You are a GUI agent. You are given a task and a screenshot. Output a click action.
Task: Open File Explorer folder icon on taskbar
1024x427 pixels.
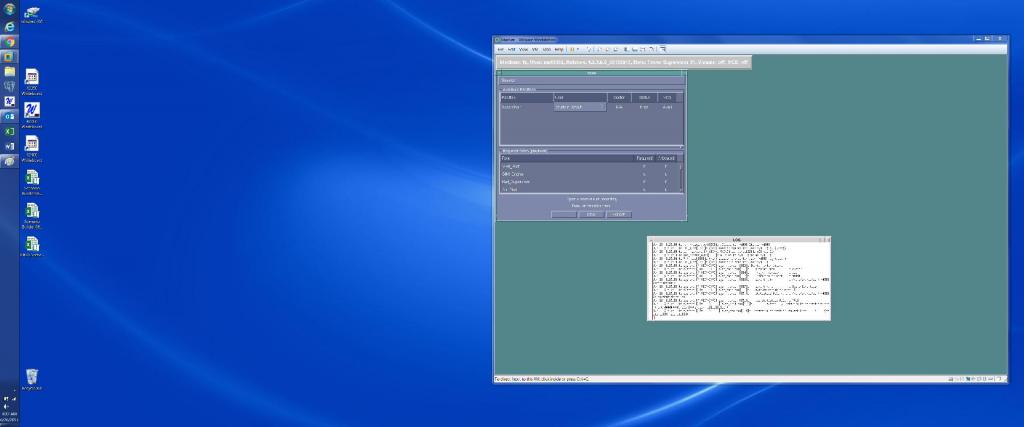pos(9,72)
